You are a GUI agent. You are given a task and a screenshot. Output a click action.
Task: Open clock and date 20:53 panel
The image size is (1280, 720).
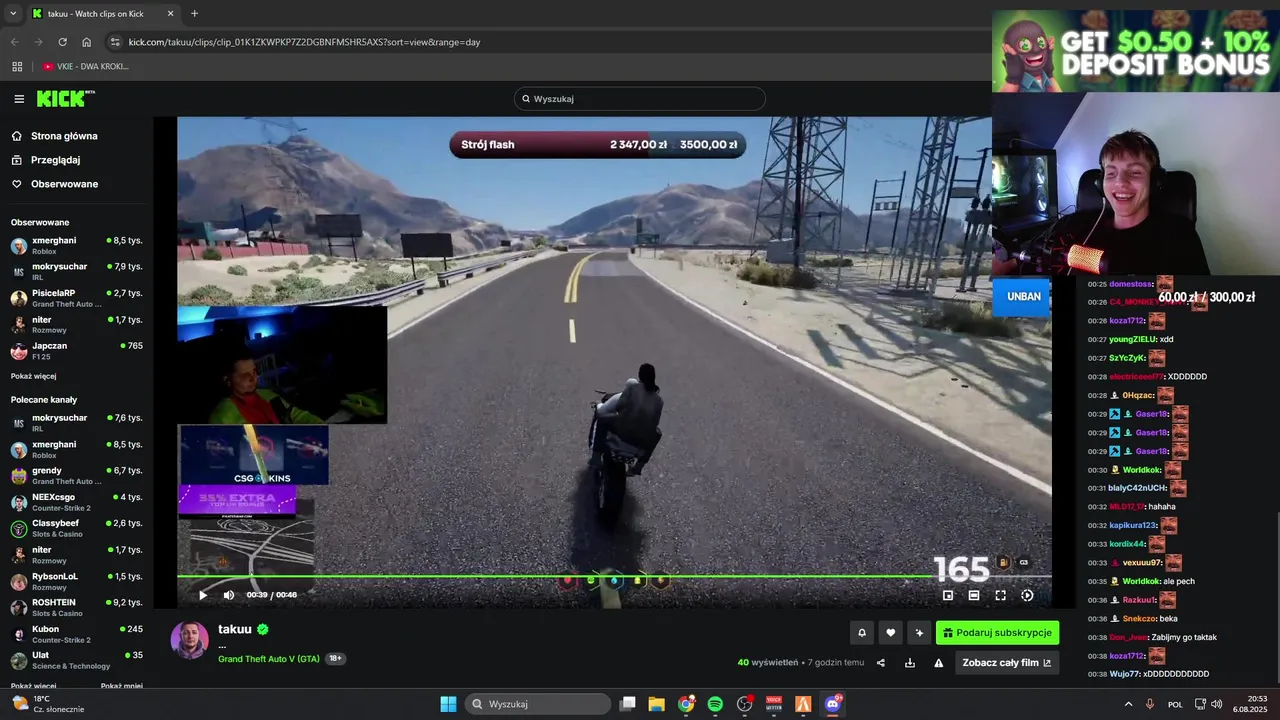pos(1251,704)
